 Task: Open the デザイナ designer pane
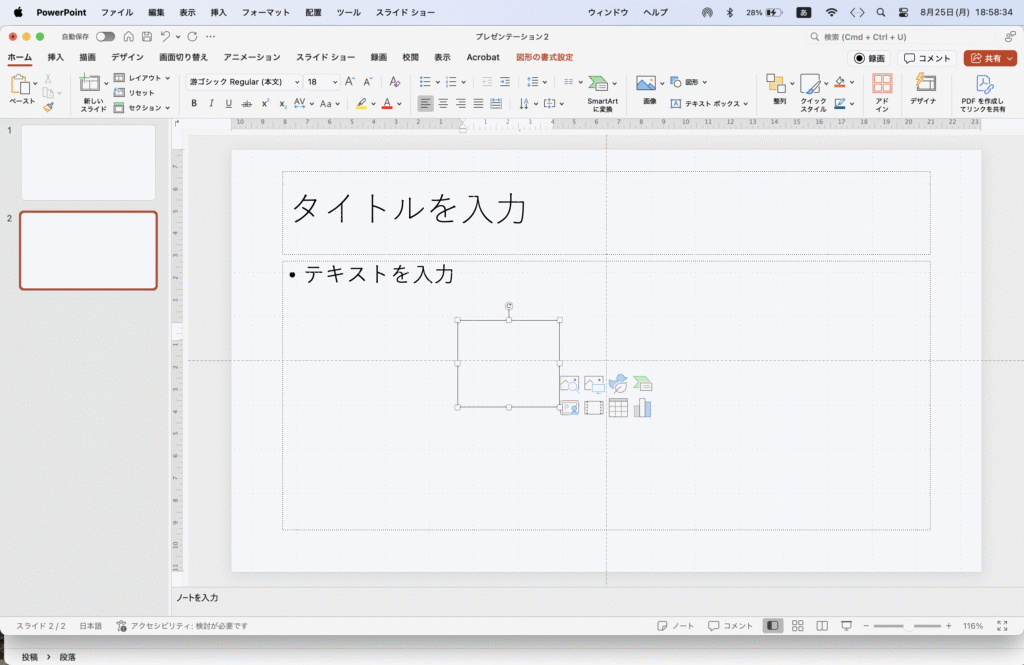(x=923, y=92)
